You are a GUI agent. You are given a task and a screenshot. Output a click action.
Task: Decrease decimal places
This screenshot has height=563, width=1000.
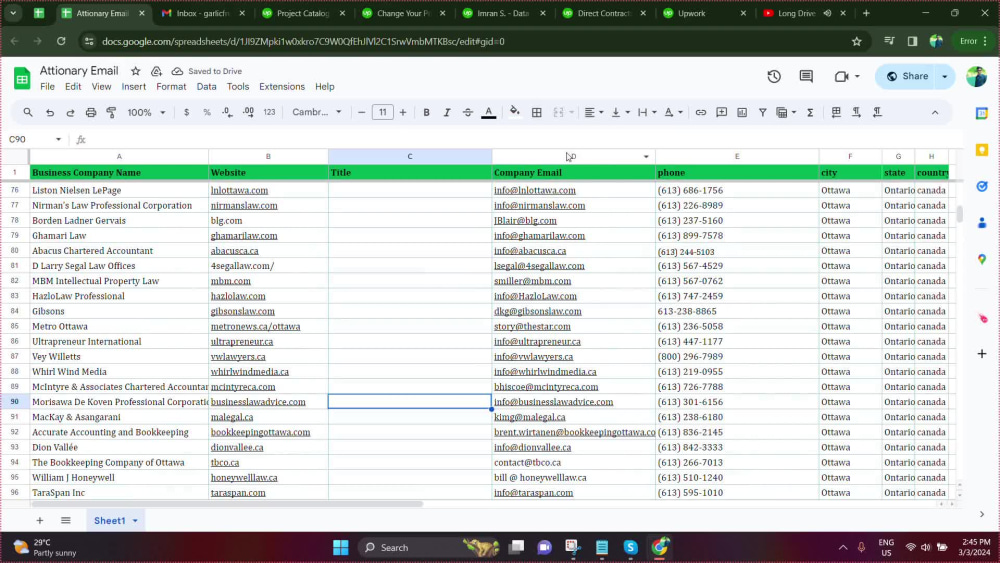point(228,112)
